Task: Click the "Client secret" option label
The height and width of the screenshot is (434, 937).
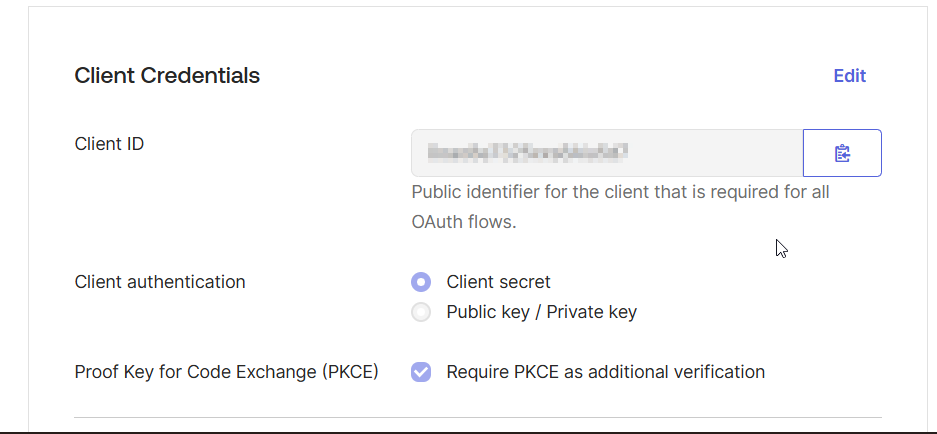Action: click(x=498, y=282)
